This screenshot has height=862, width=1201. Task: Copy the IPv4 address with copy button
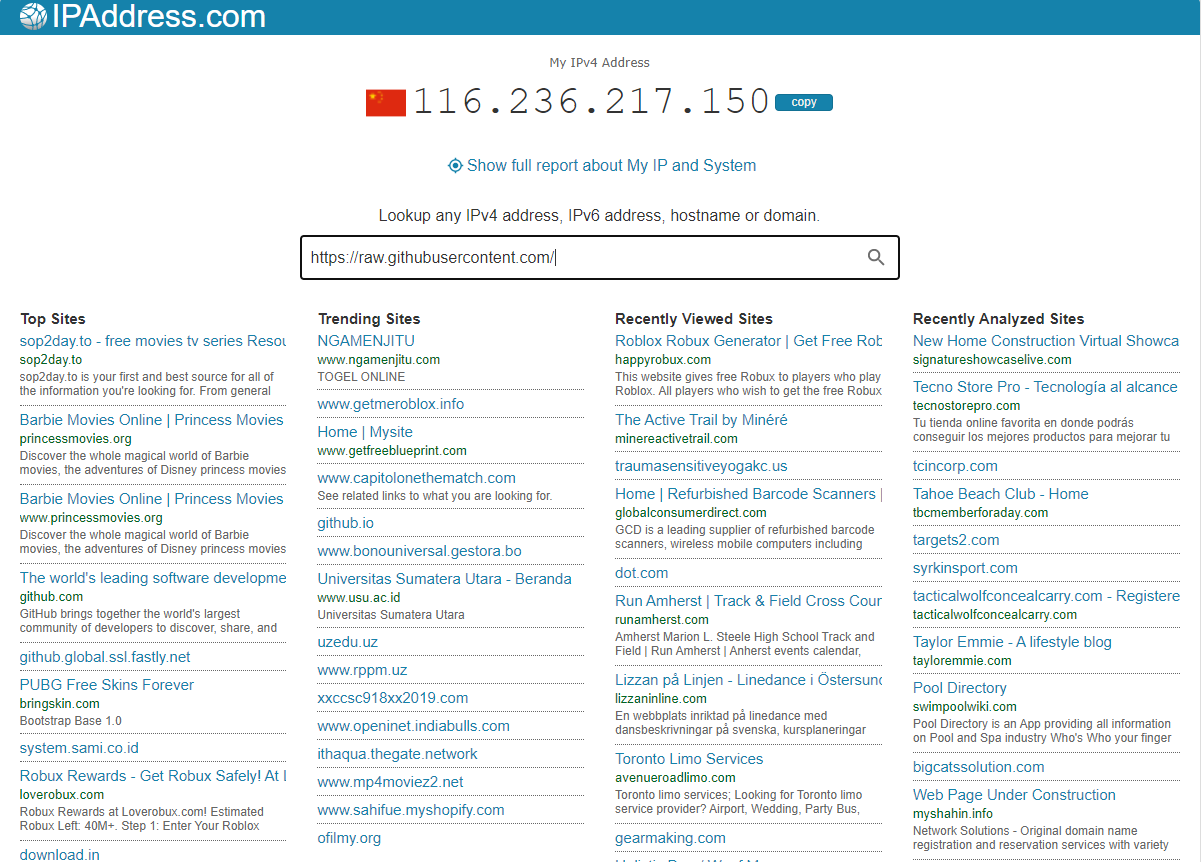[x=804, y=102]
